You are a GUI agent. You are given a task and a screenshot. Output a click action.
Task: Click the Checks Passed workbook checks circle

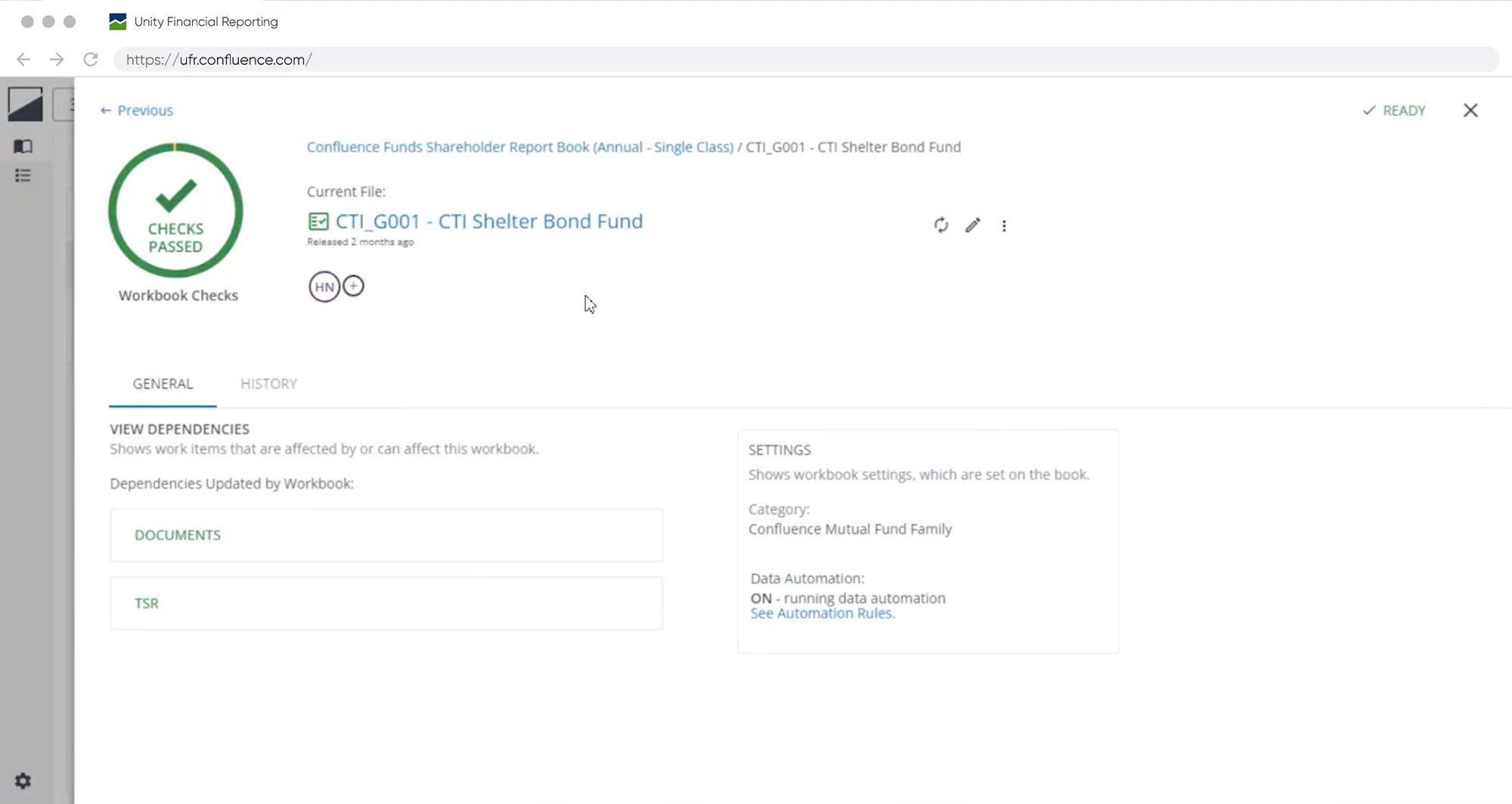coord(175,210)
